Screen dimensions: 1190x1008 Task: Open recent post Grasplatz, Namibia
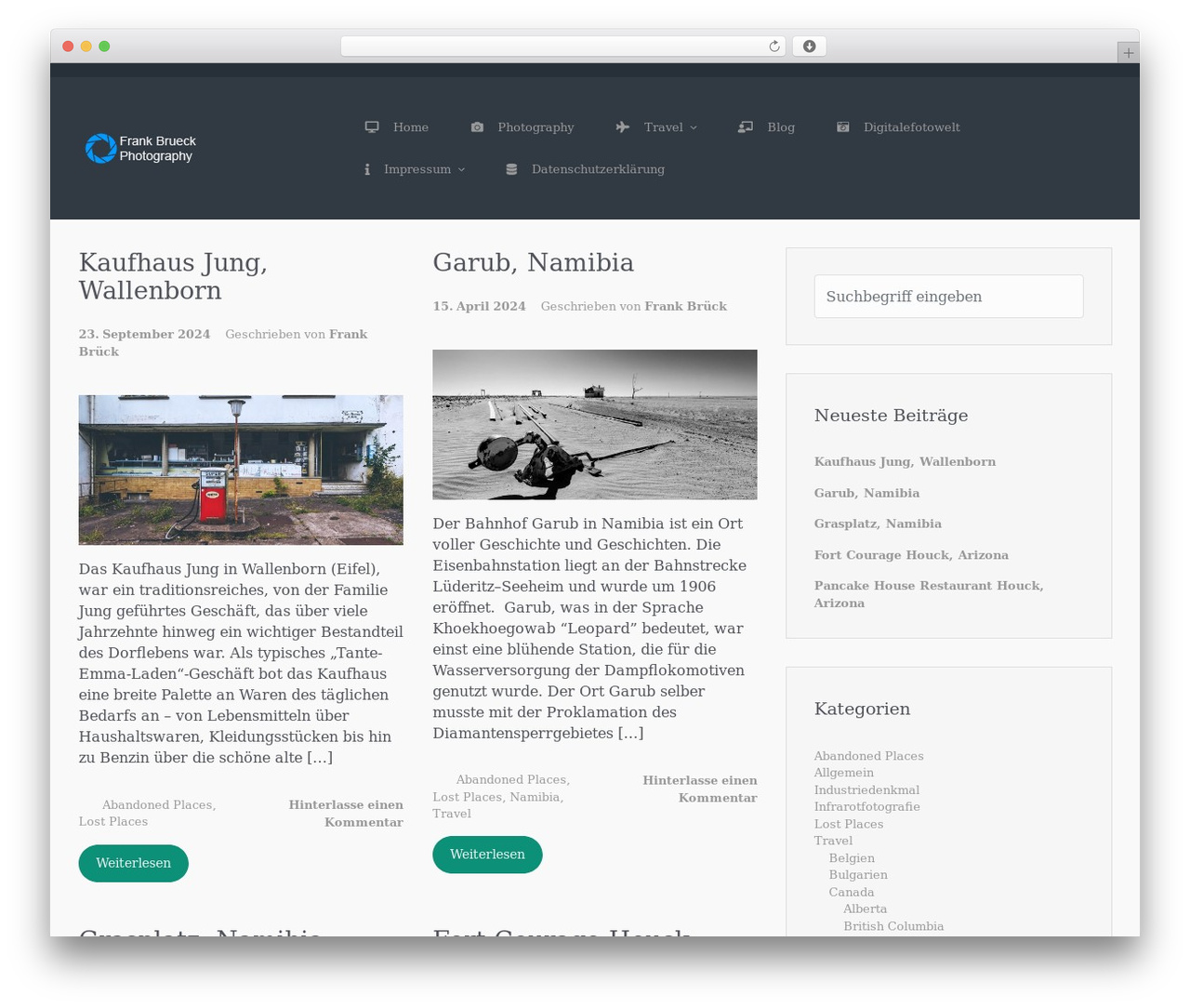(x=878, y=524)
